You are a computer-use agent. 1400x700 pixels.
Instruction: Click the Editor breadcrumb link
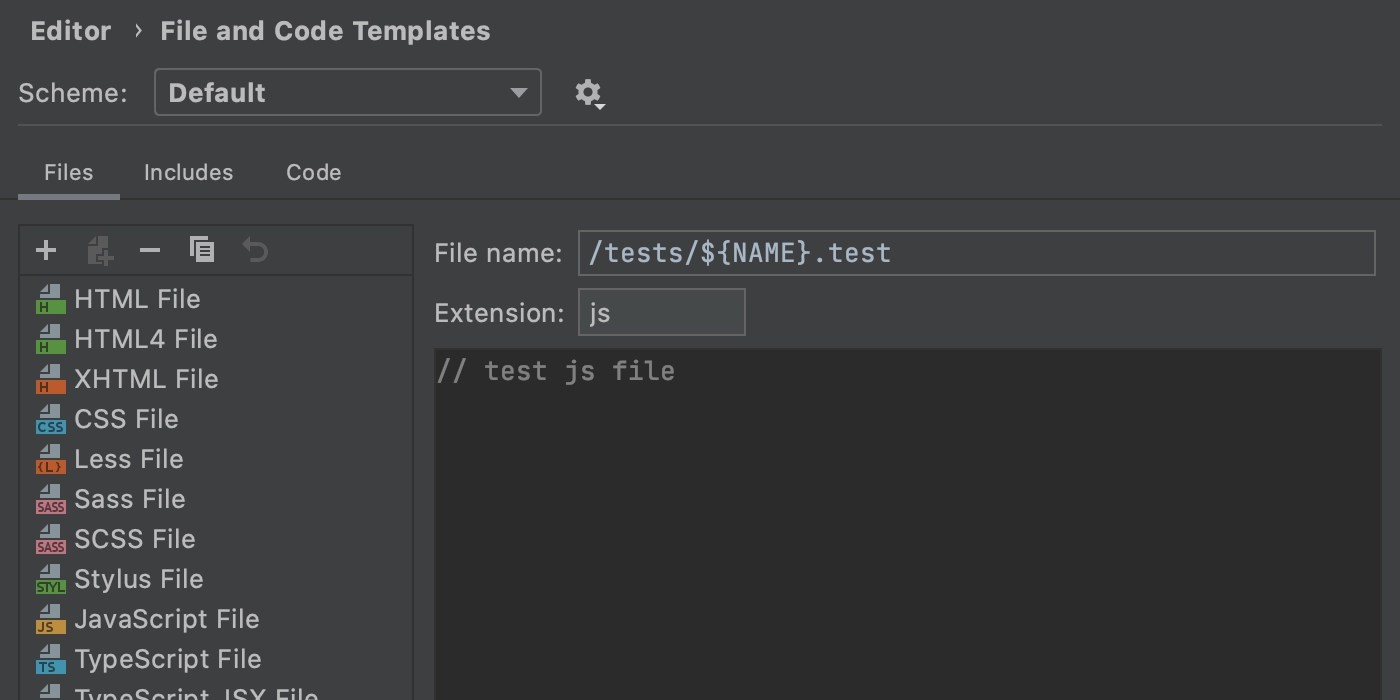(70, 30)
